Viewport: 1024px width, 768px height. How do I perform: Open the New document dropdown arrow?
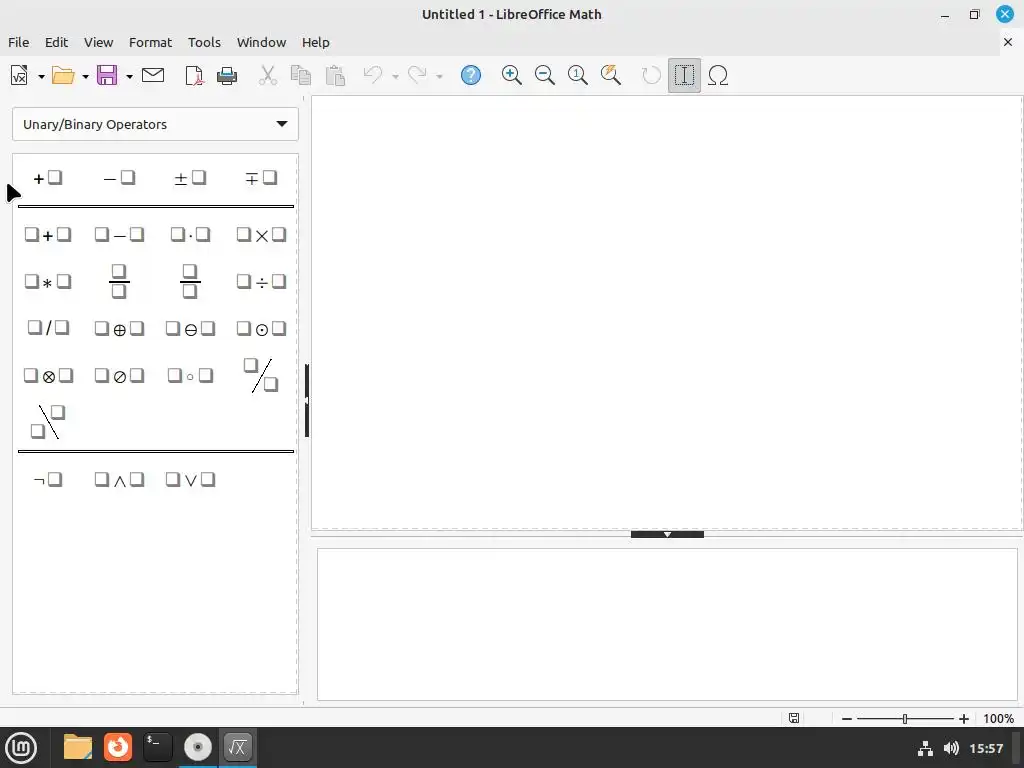pyautogui.click(x=41, y=76)
